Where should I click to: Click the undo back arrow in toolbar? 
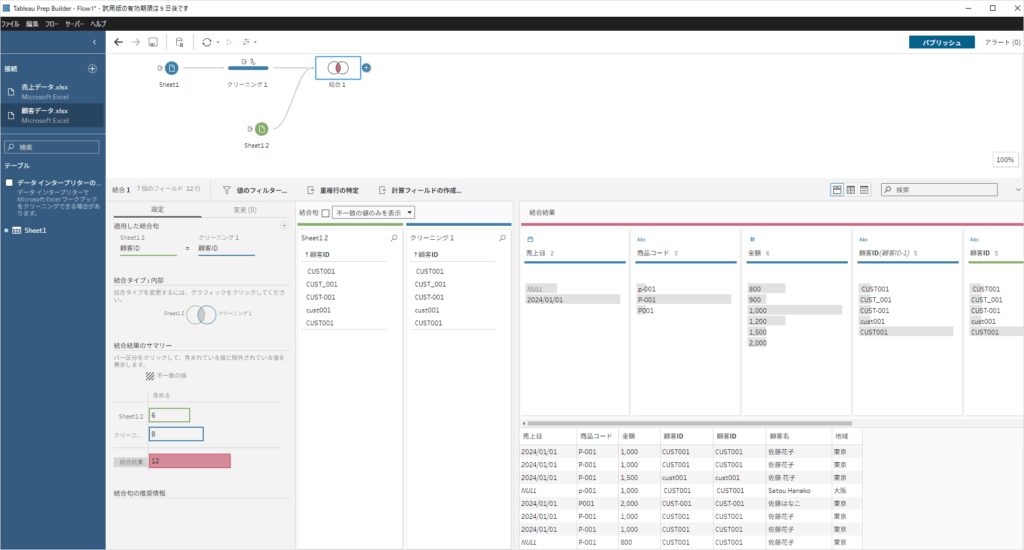(119, 43)
